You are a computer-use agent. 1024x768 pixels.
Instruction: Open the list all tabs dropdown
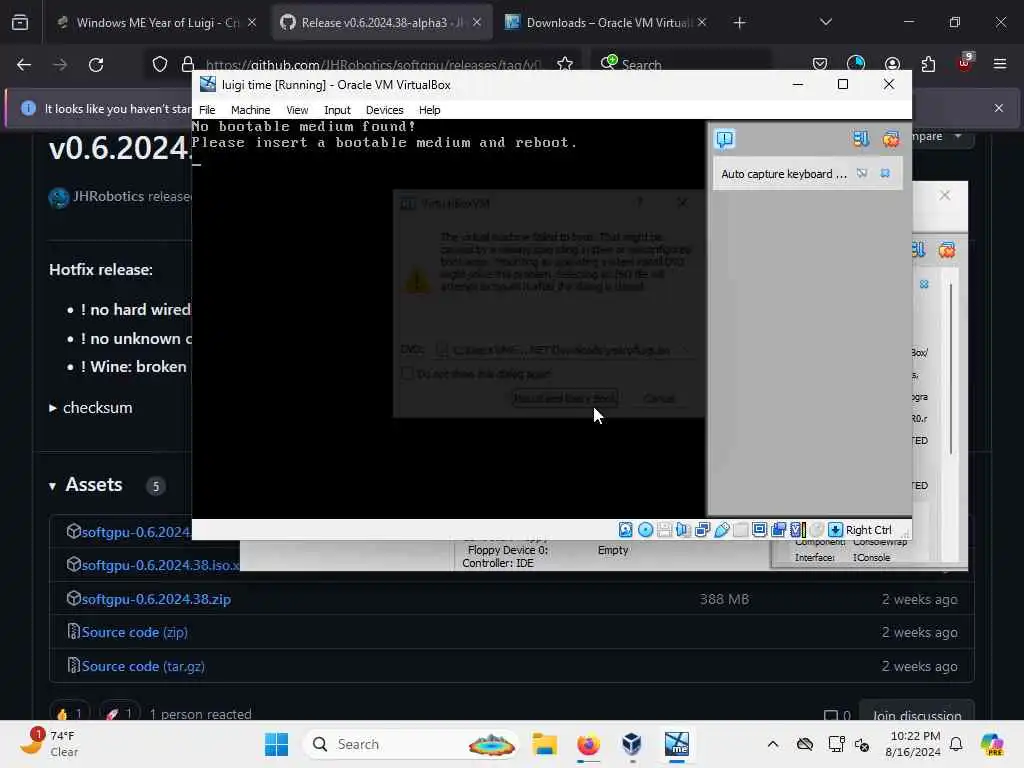pos(825,22)
